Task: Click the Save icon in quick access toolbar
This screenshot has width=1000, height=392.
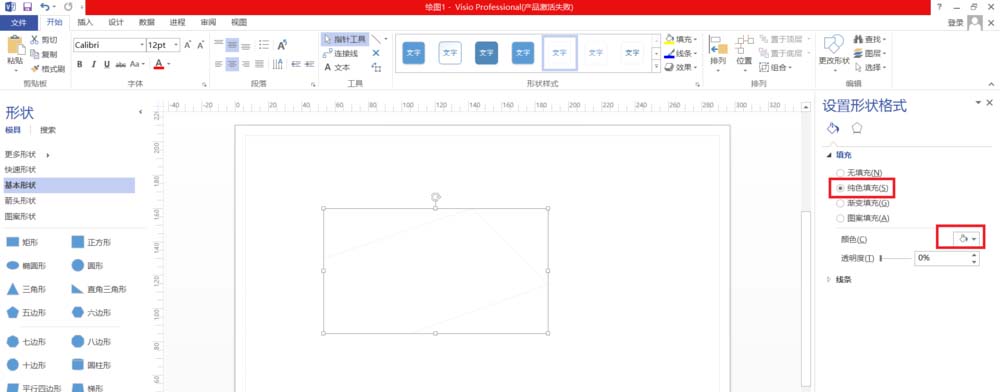Action: point(27,6)
